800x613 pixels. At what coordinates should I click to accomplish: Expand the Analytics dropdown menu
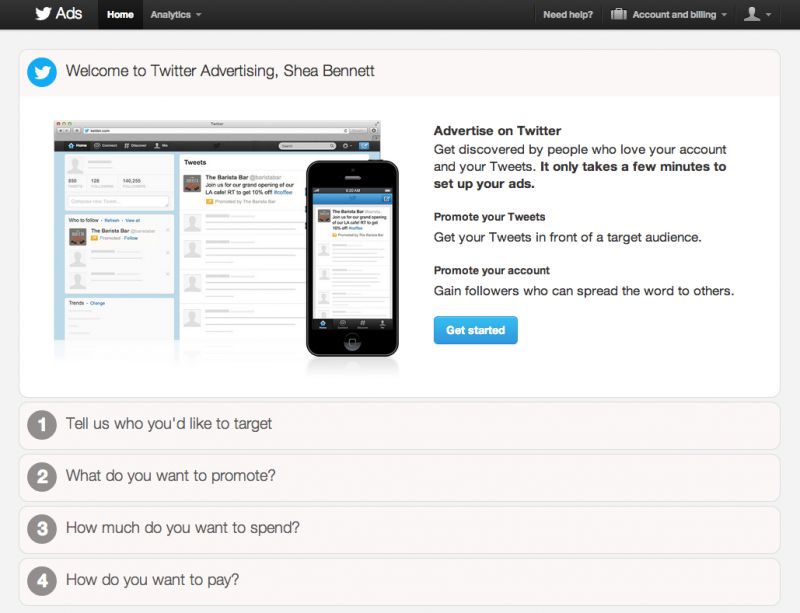pyautogui.click(x=176, y=14)
